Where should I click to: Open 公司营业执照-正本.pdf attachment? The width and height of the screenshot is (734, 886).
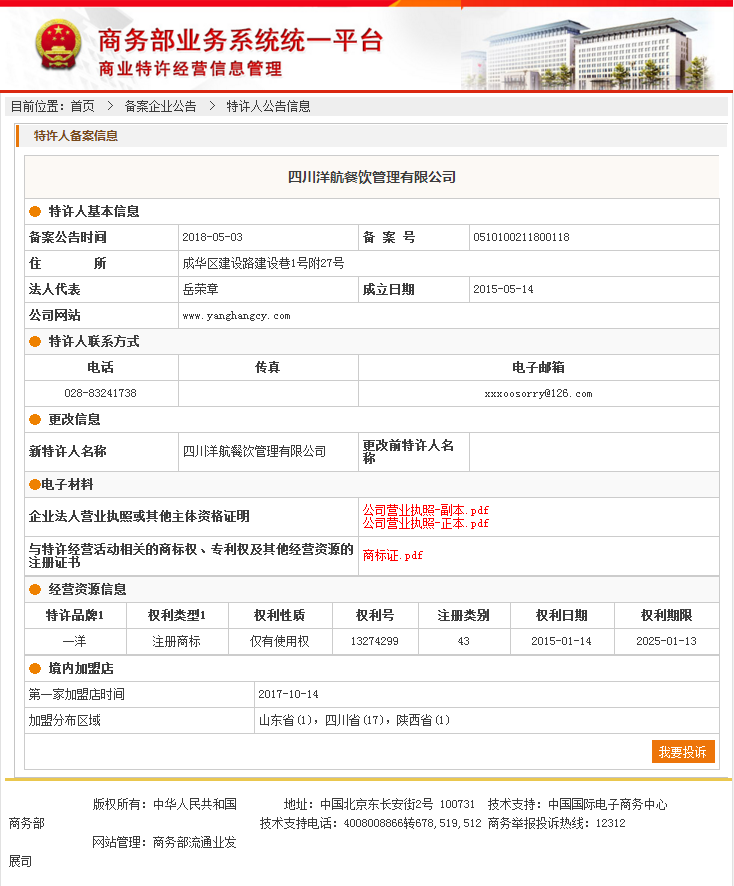[x=425, y=524]
